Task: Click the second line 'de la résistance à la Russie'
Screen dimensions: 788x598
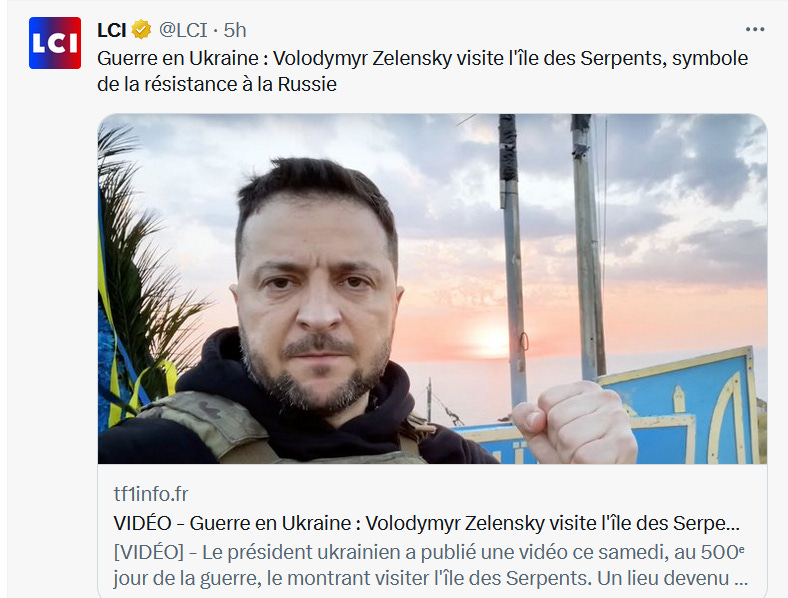Action: 217,84
